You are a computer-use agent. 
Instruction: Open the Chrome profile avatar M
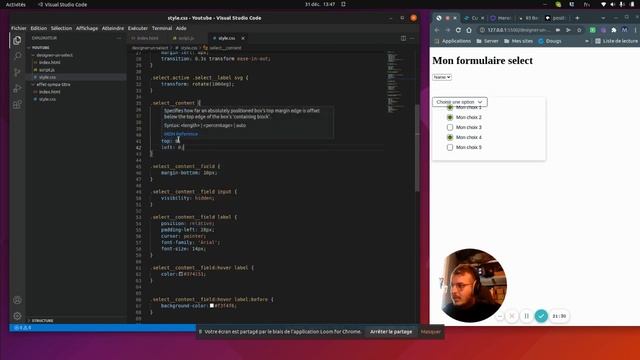(624, 30)
